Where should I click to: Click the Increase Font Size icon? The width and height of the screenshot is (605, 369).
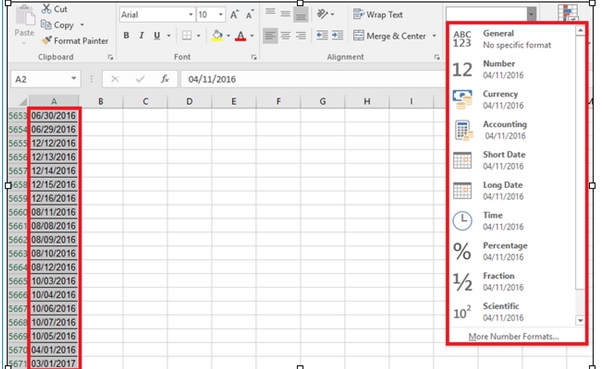pos(234,15)
